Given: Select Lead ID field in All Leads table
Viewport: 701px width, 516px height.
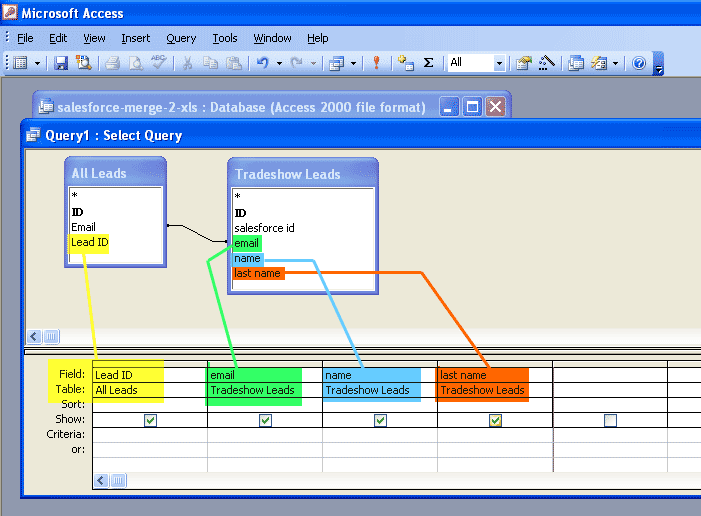Looking at the screenshot, I should click(89, 242).
